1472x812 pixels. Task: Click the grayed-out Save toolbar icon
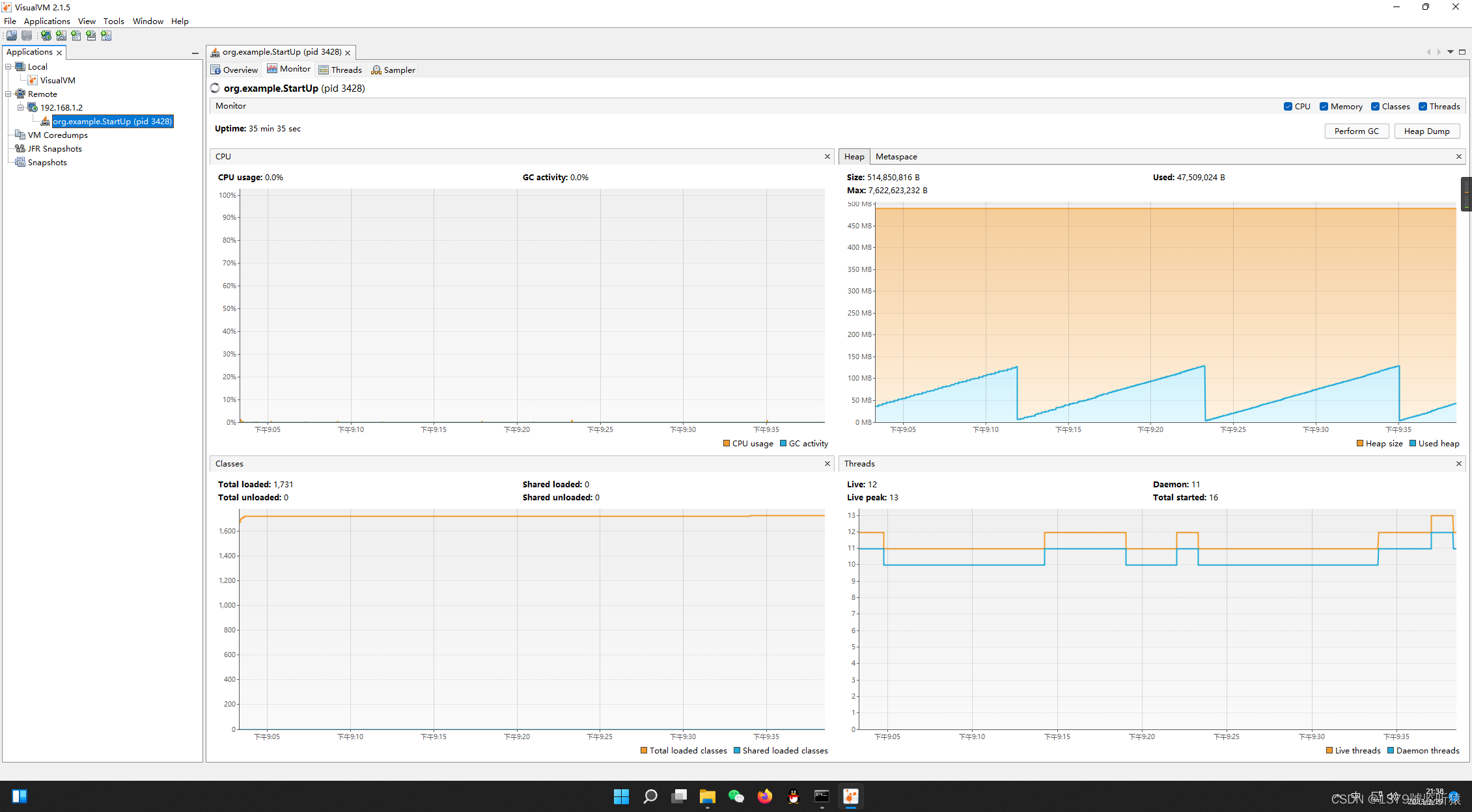pos(27,35)
